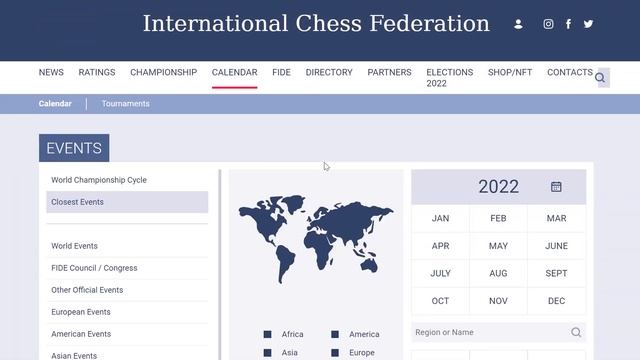Select the Europe legend square

(335, 353)
